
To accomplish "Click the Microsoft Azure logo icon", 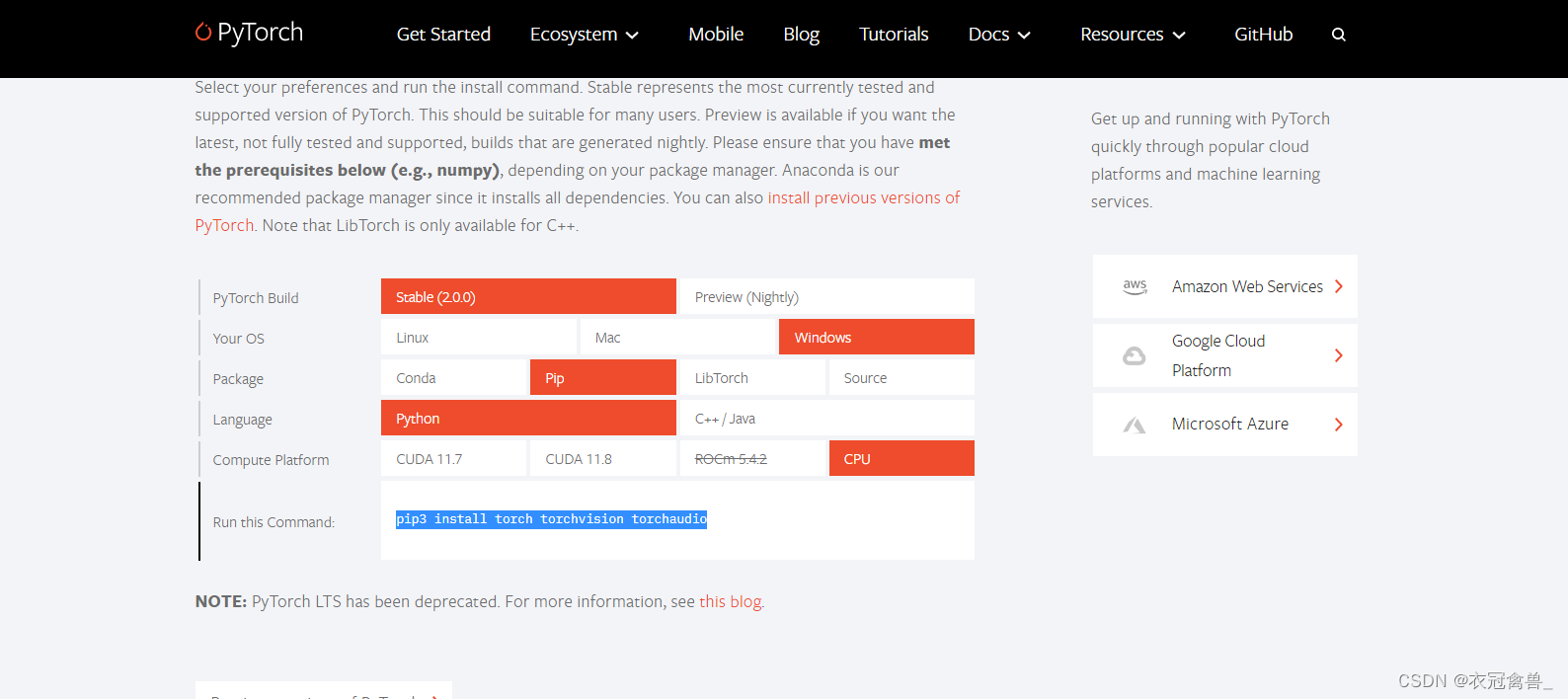I will [1135, 425].
